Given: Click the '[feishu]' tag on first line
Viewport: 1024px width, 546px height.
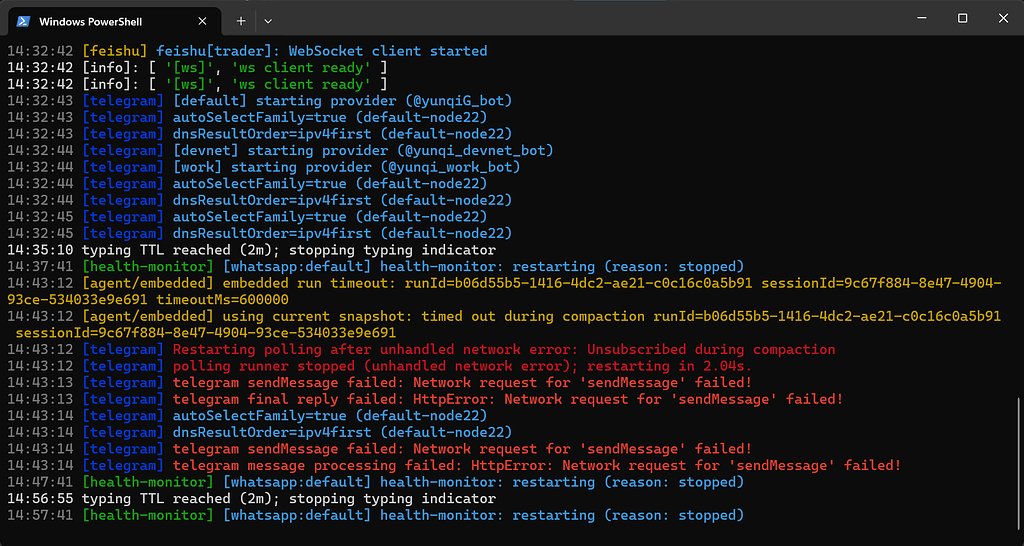Looking at the screenshot, I should pos(115,51).
